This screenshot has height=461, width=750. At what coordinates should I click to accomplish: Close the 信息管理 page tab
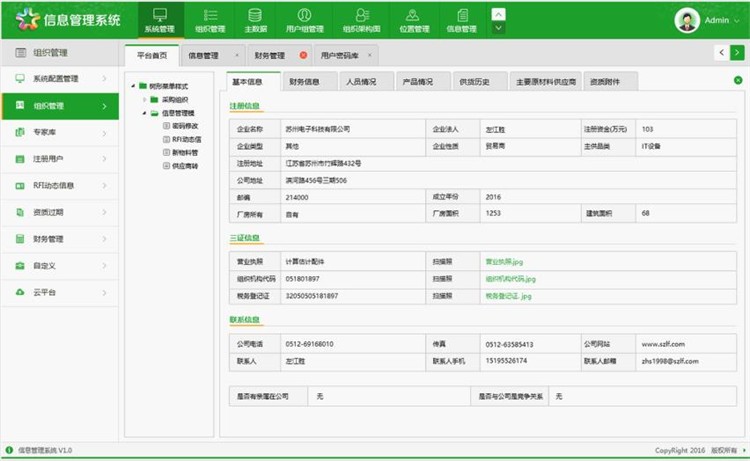[x=237, y=55]
